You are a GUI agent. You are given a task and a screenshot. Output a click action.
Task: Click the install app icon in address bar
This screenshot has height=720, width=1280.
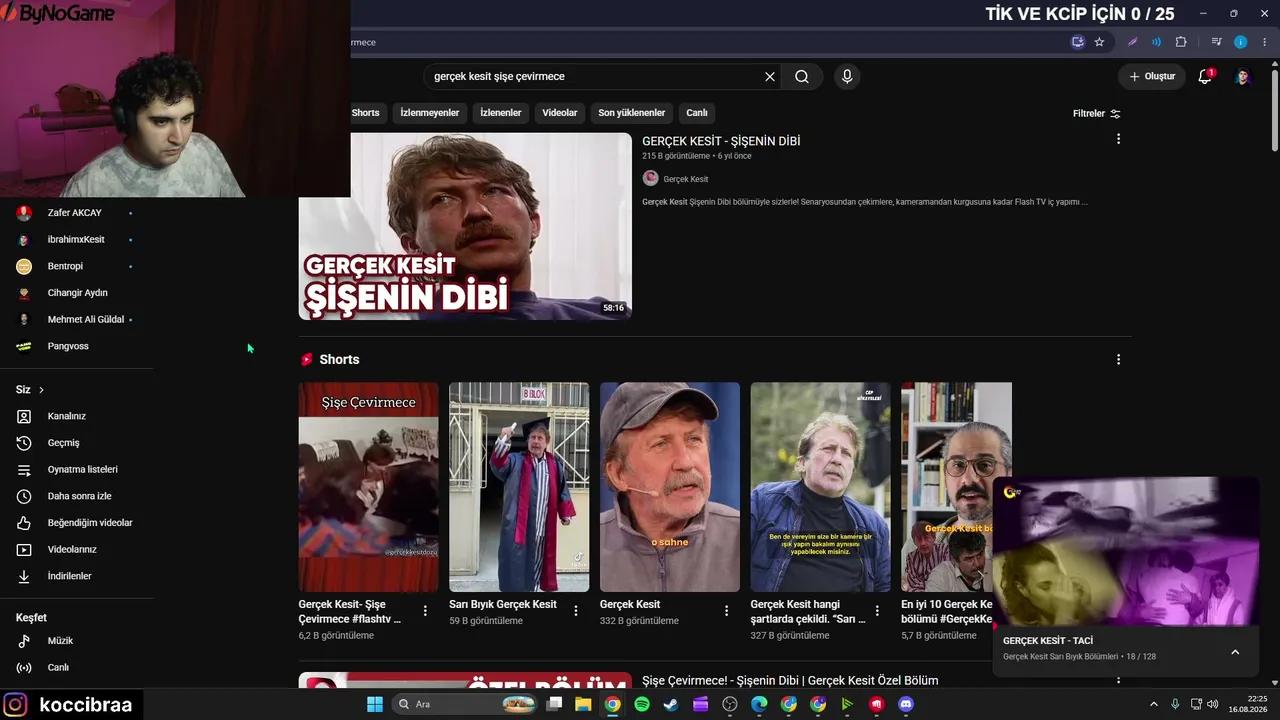tap(1077, 42)
